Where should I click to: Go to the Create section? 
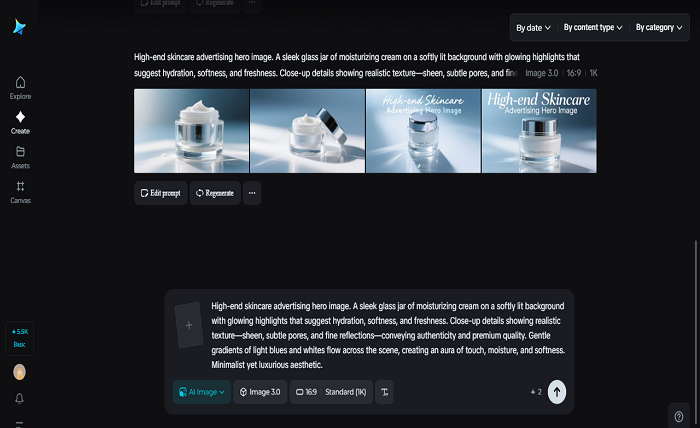[20, 123]
